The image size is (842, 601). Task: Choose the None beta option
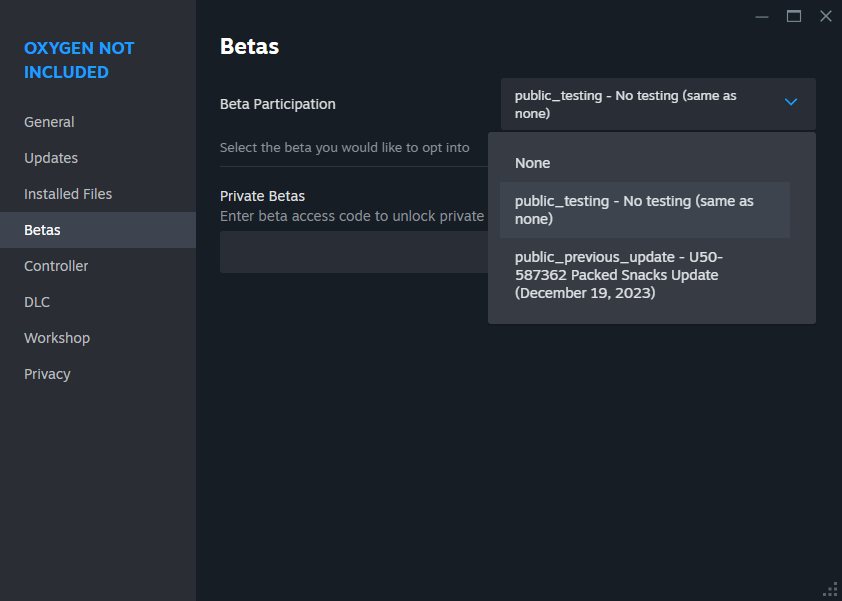[533, 163]
